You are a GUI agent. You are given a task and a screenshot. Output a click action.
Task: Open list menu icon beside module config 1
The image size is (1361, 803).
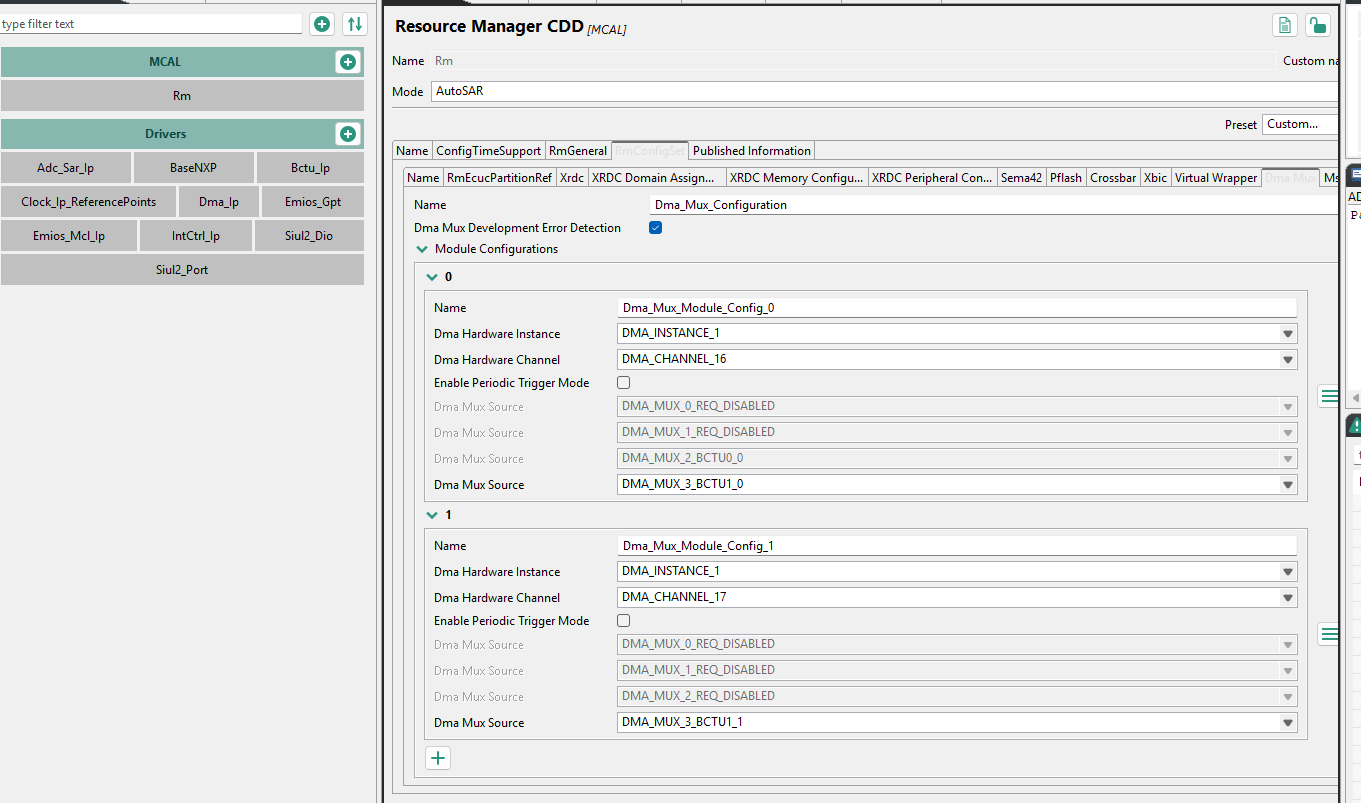coord(1329,634)
